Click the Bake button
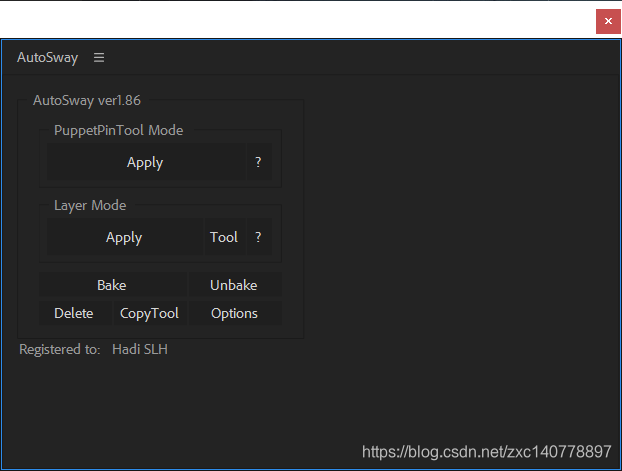Screen dimensions: 622x471 tap(113, 285)
